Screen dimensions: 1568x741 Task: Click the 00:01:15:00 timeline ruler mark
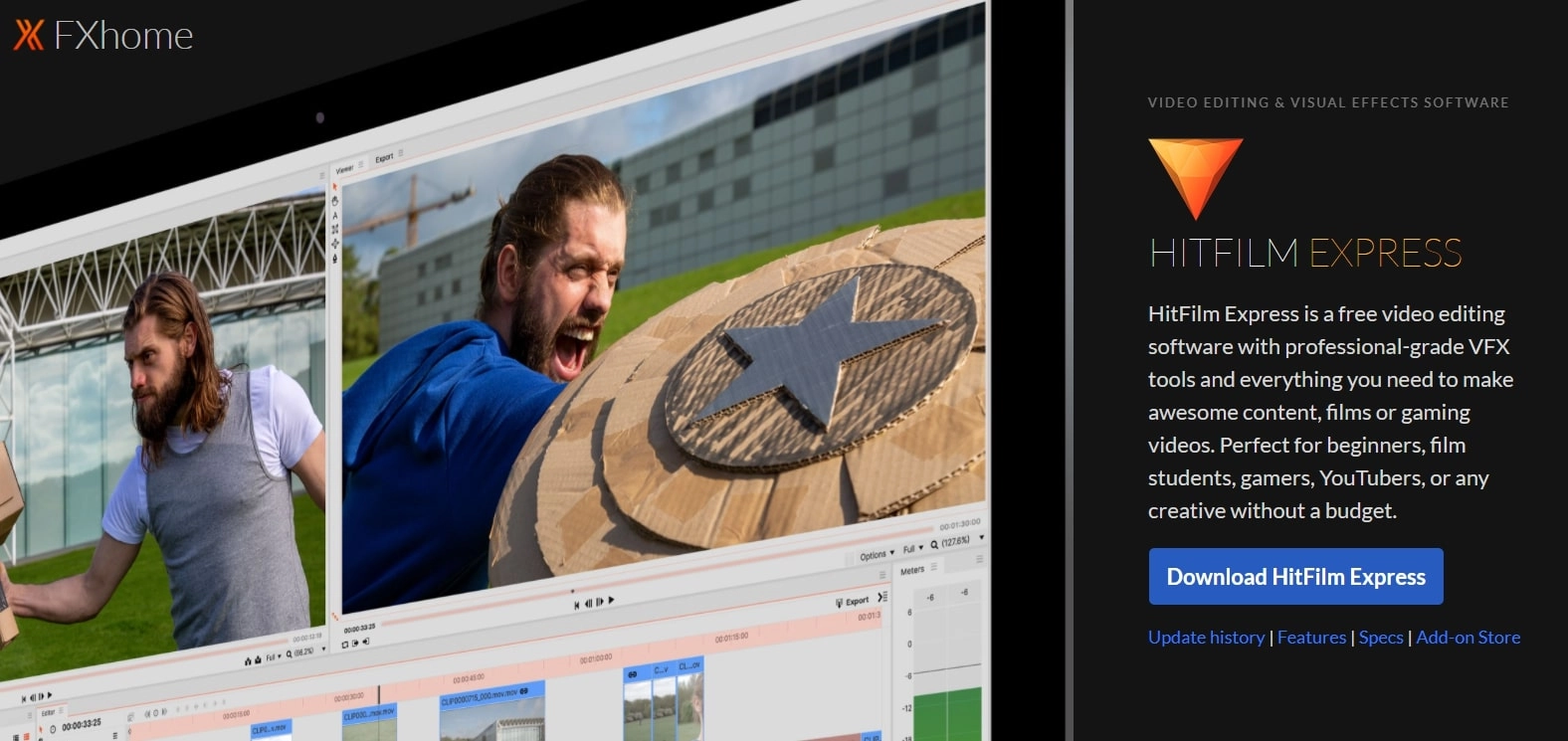coord(731,638)
